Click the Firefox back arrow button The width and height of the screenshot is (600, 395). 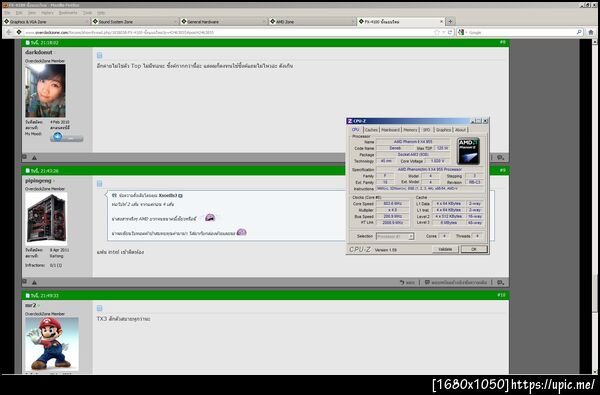click(x=8, y=33)
